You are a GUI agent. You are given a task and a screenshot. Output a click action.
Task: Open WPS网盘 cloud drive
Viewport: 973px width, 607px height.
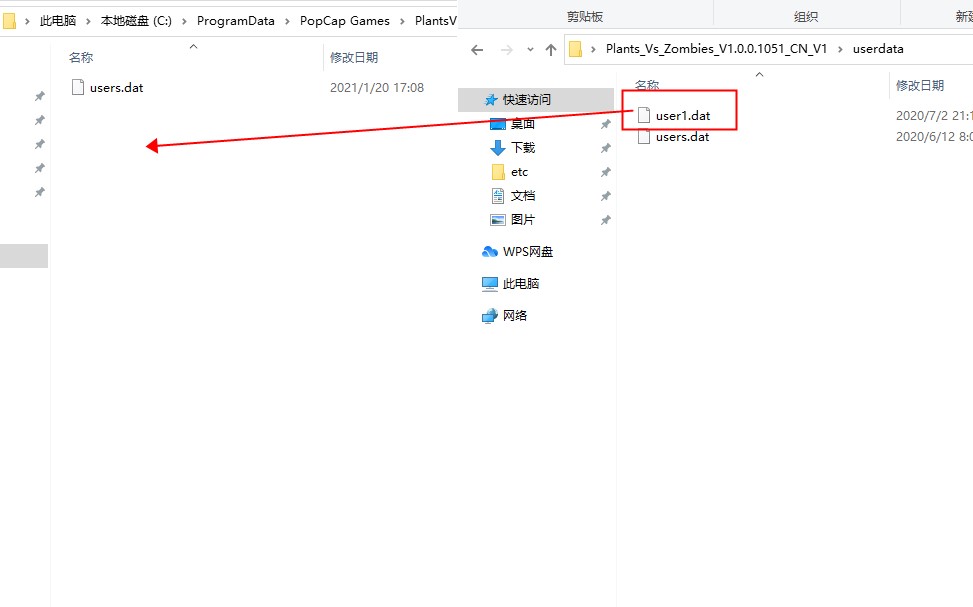coord(527,251)
